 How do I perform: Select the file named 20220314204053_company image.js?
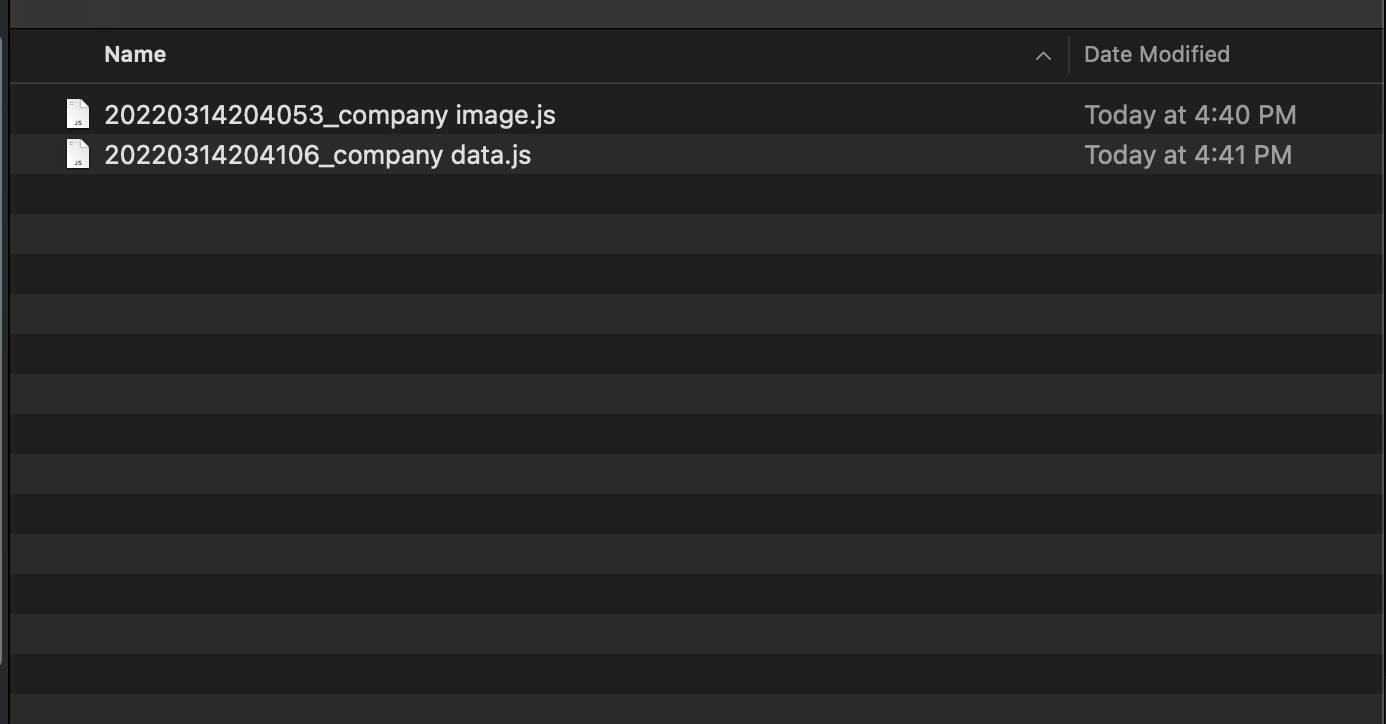point(329,115)
